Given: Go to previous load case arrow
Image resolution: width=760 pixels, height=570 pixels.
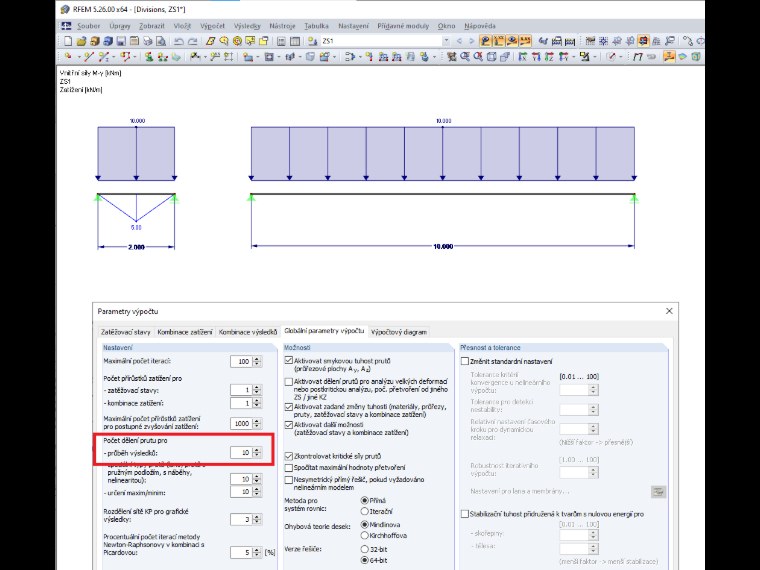Looking at the screenshot, I should pyautogui.click(x=459, y=41).
